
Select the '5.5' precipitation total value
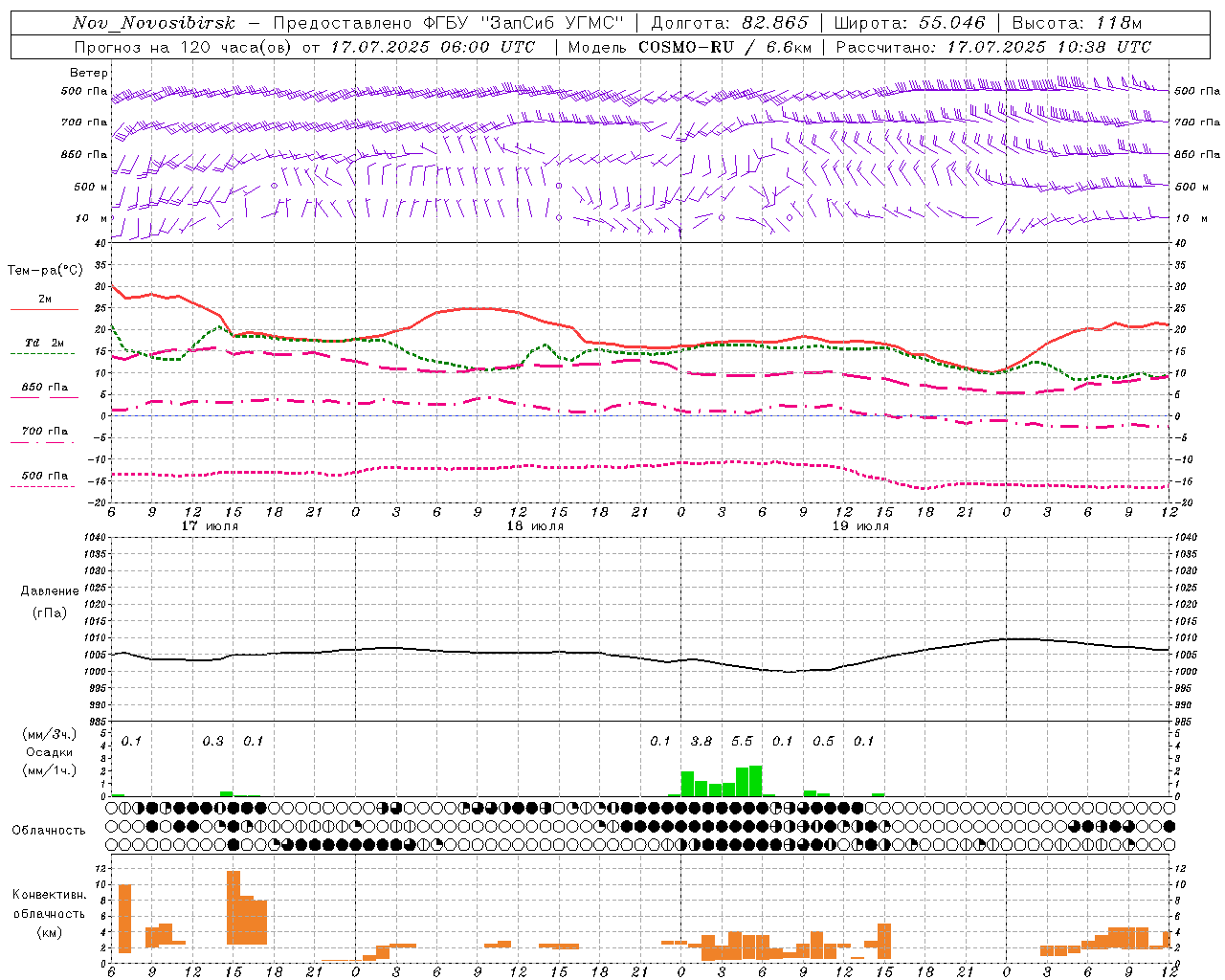coord(742,741)
